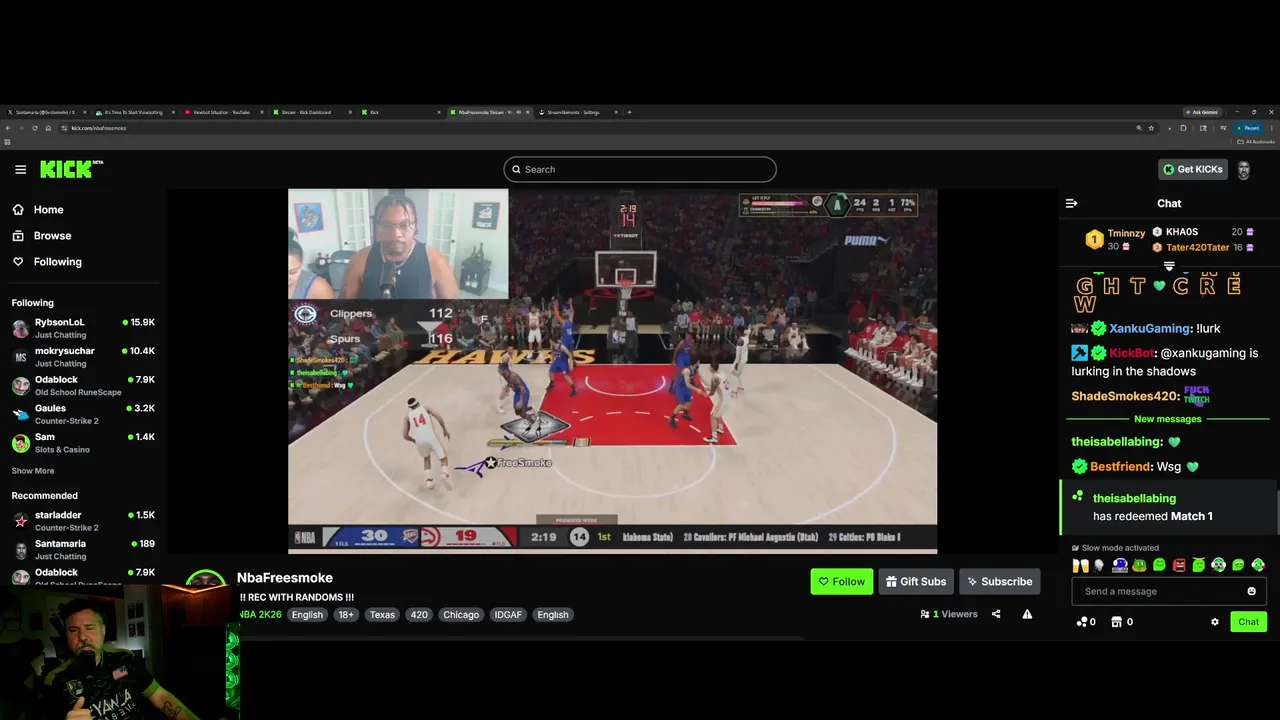This screenshot has height=720, width=1280.
Task: Open Sam Slots & Casino channel
Action: click(83, 443)
